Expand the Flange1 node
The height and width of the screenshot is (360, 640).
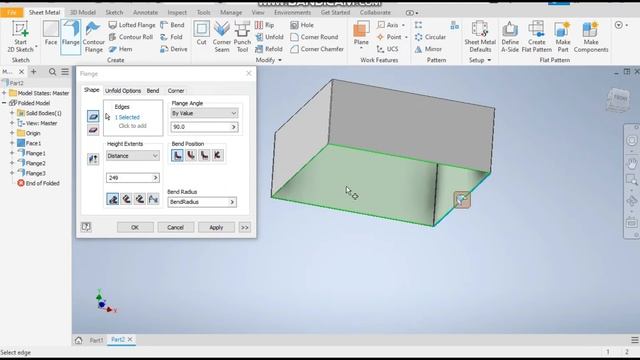click(12, 153)
